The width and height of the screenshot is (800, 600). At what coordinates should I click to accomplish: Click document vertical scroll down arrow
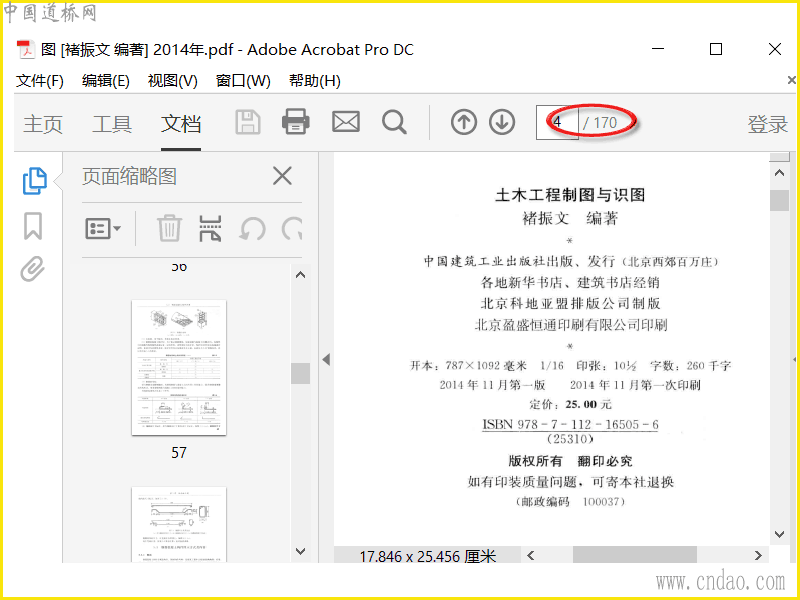(x=779, y=534)
